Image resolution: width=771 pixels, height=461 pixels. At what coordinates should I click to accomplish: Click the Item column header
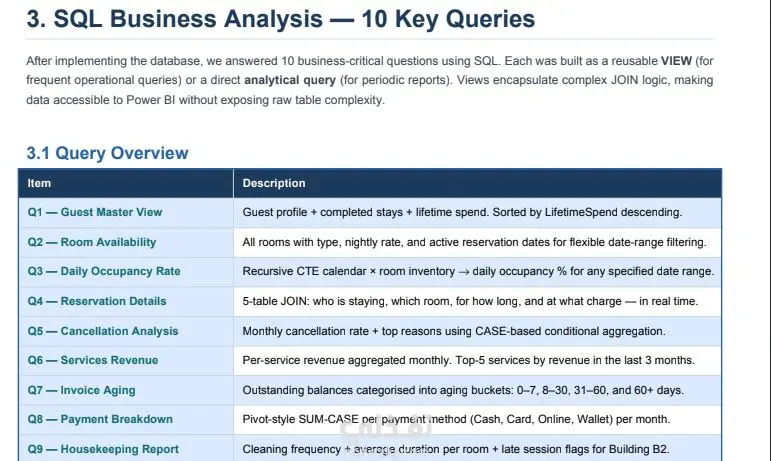point(39,183)
